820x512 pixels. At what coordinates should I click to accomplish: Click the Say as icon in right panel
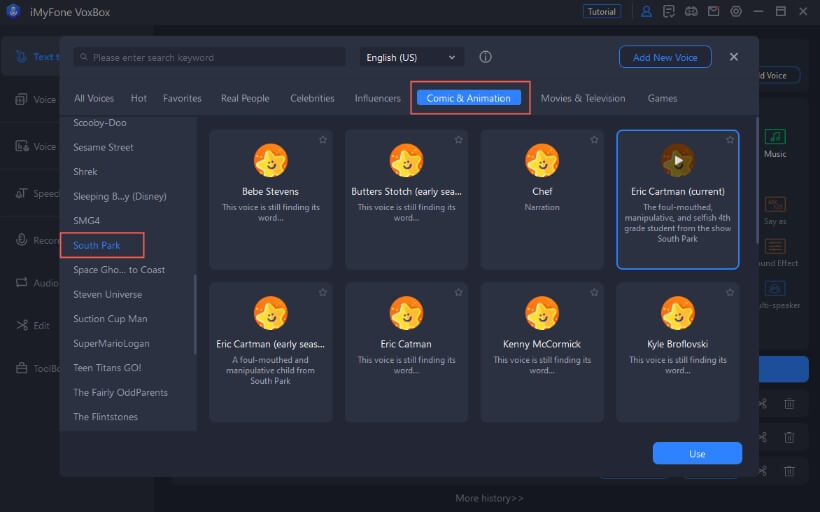tap(775, 204)
